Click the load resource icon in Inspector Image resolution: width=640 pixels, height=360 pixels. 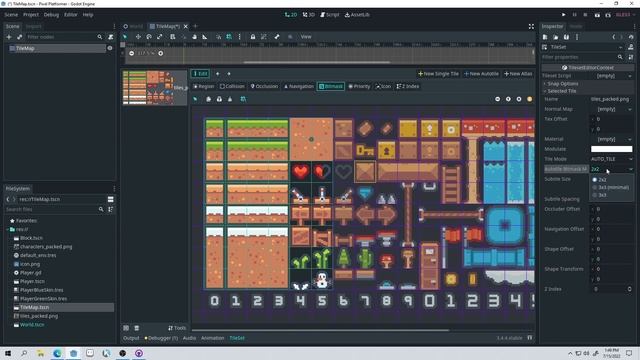[556, 37]
